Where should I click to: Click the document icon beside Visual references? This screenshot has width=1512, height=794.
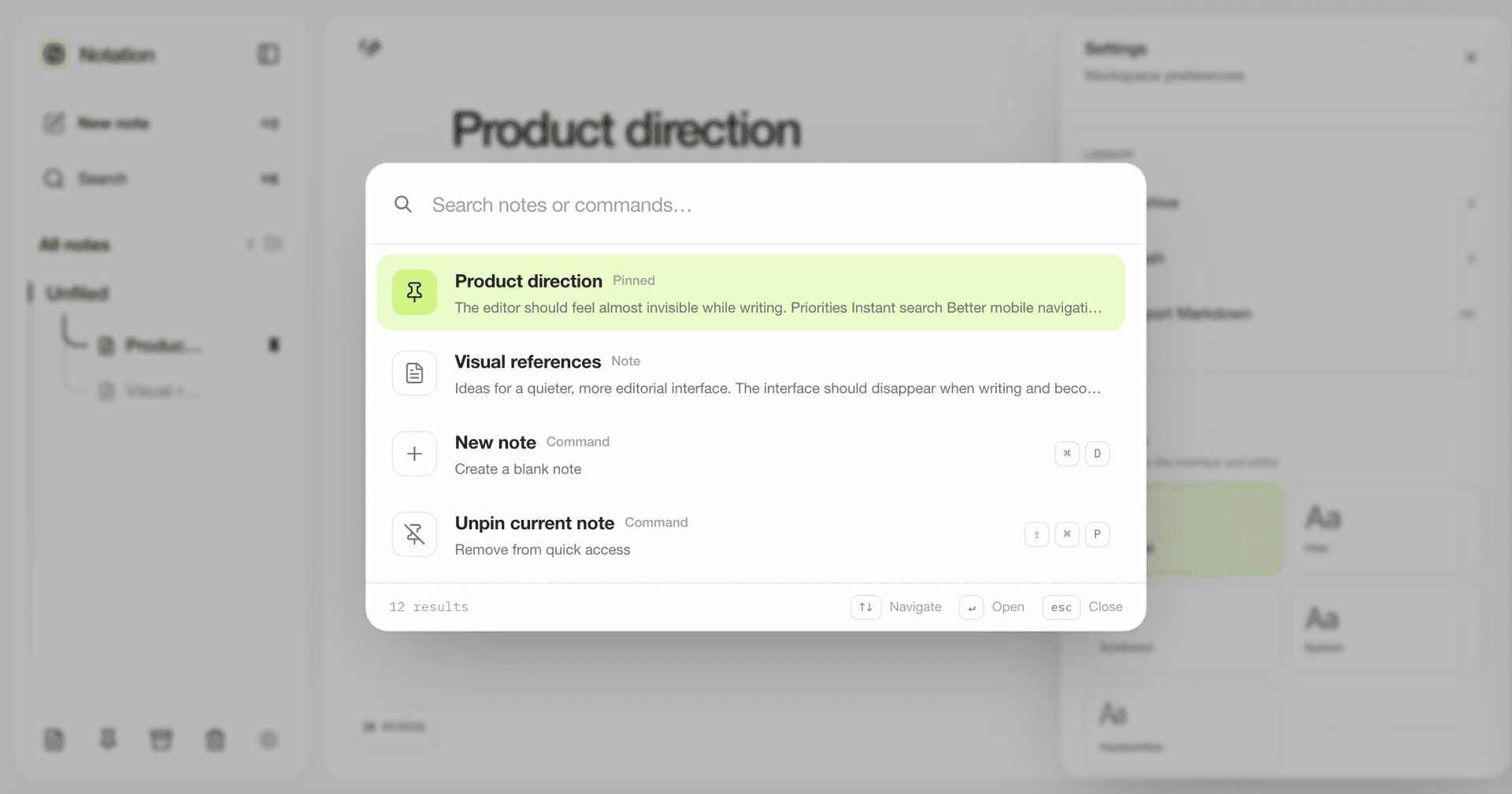414,373
